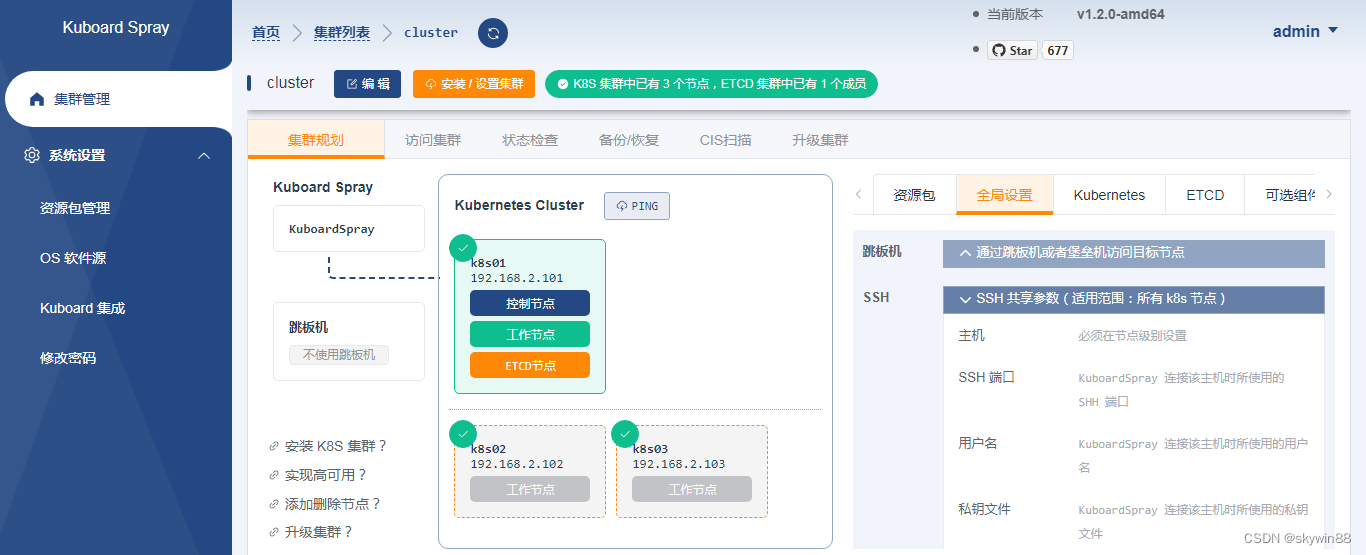Click the gear icon beside 系统设置
1366x555 pixels.
(32, 155)
